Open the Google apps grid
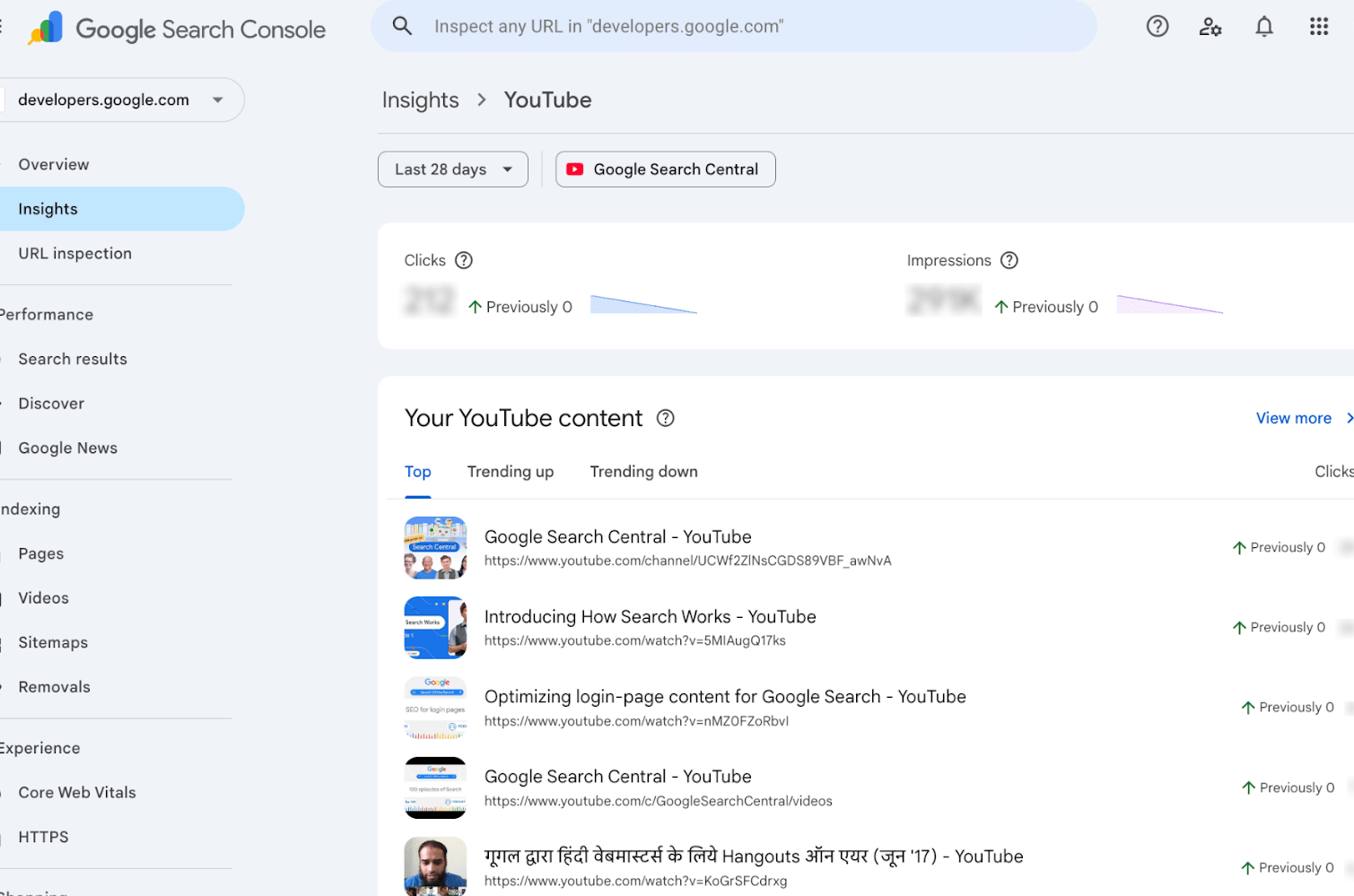Viewport: 1354px width, 896px height. [x=1318, y=27]
